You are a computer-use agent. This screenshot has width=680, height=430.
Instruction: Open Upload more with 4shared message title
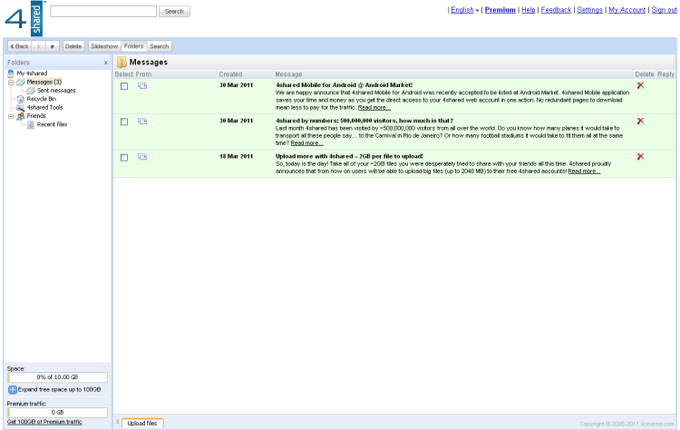(350, 156)
